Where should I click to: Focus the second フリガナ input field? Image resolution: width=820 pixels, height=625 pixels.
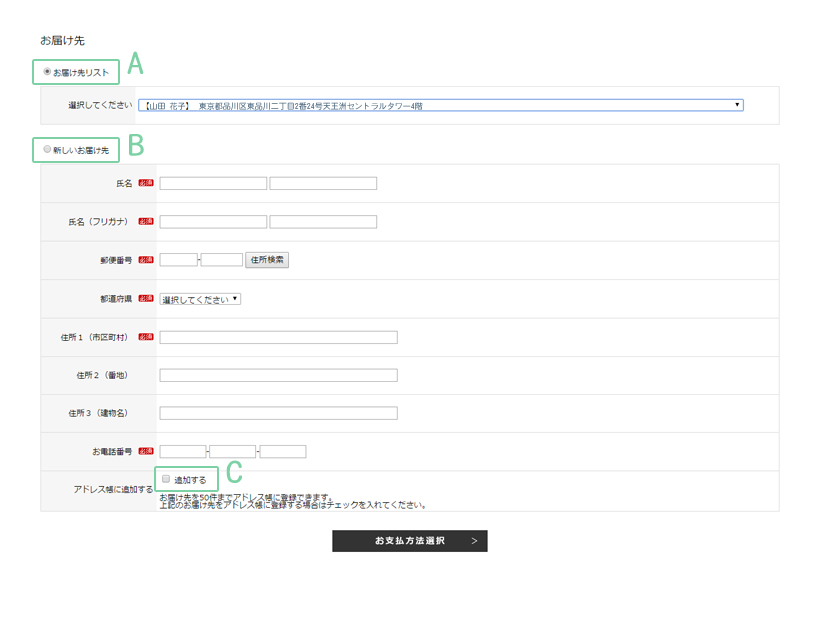pos(323,222)
